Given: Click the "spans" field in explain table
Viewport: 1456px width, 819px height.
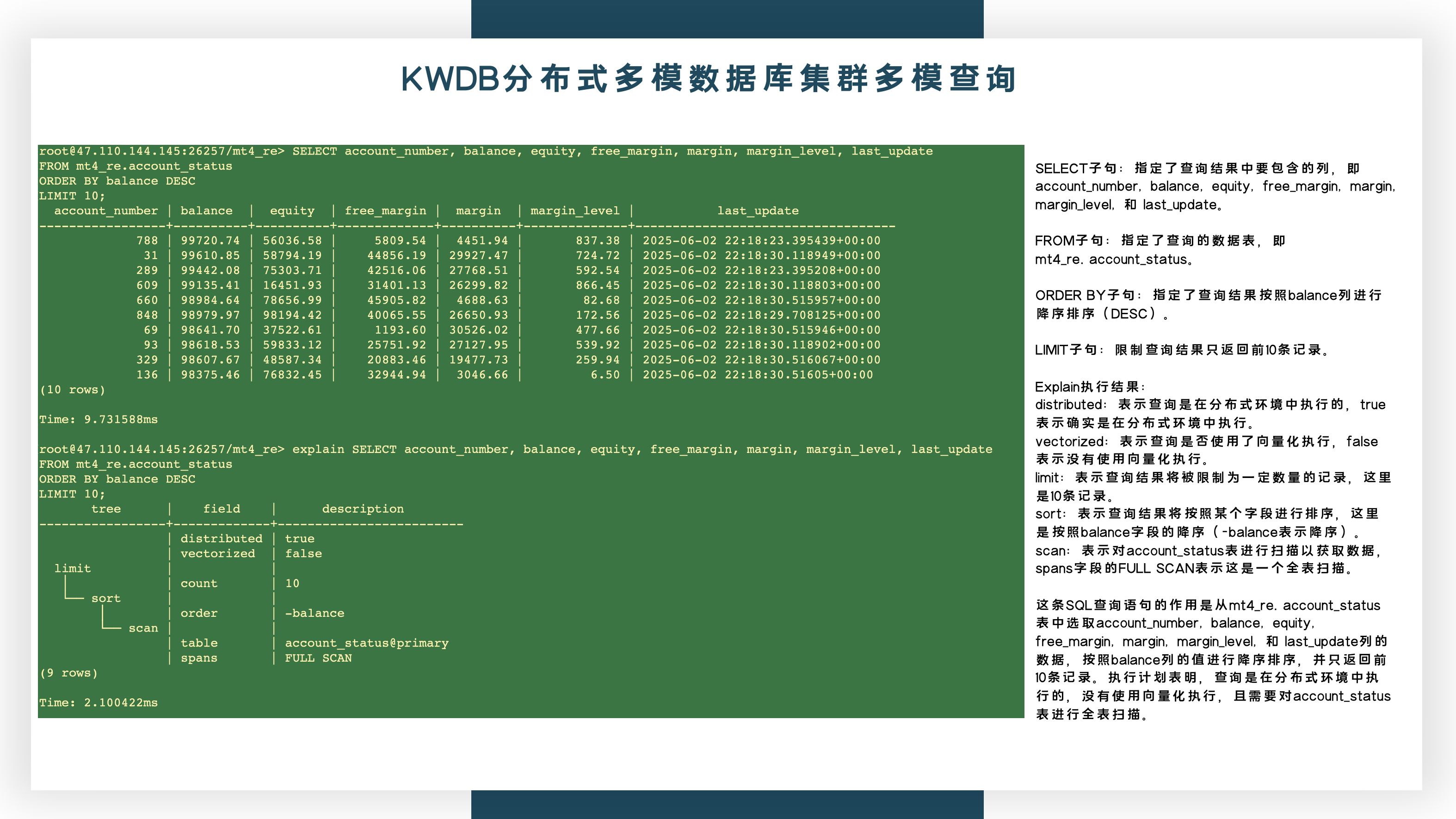Looking at the screenshot, I should tap(199, 658).
